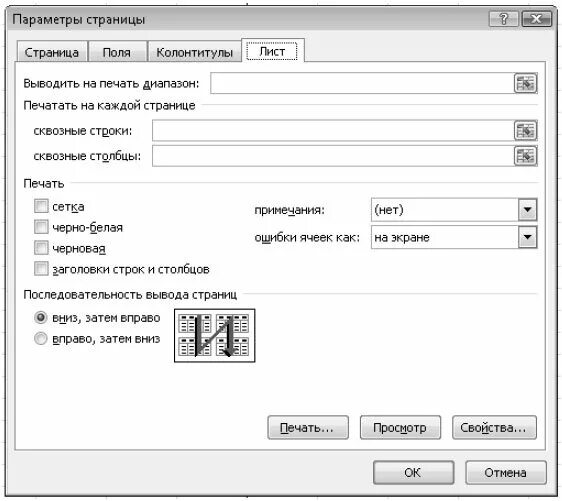This screenshot has height=501, width=562.
Task: Switch to the Поля tab
Action: coord(117,52)
